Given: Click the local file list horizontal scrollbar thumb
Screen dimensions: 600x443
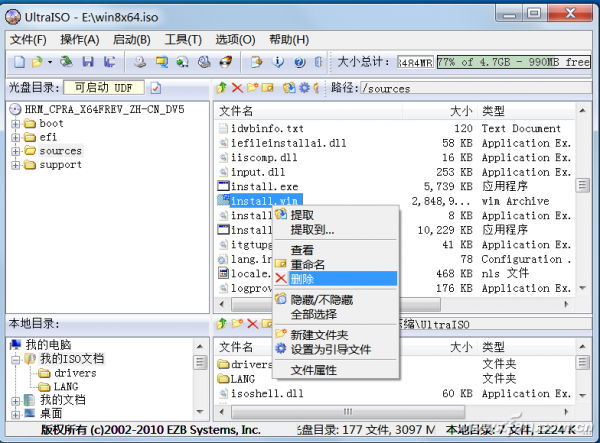Looking at the screenshot, I should 348,412.
